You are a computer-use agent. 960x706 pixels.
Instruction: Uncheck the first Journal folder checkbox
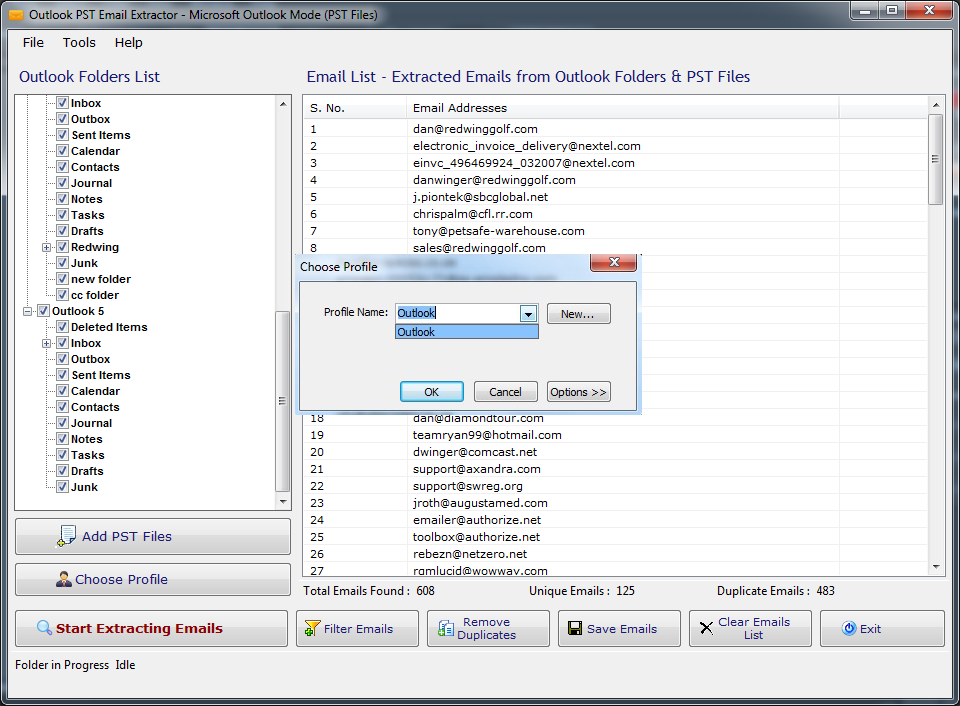(x=62, y=182)
